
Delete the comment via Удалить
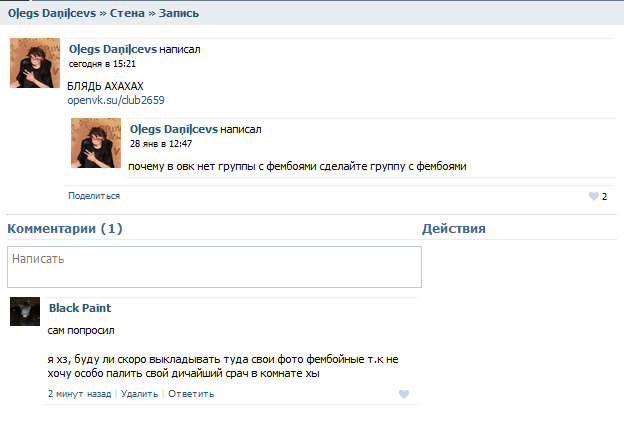139,394
